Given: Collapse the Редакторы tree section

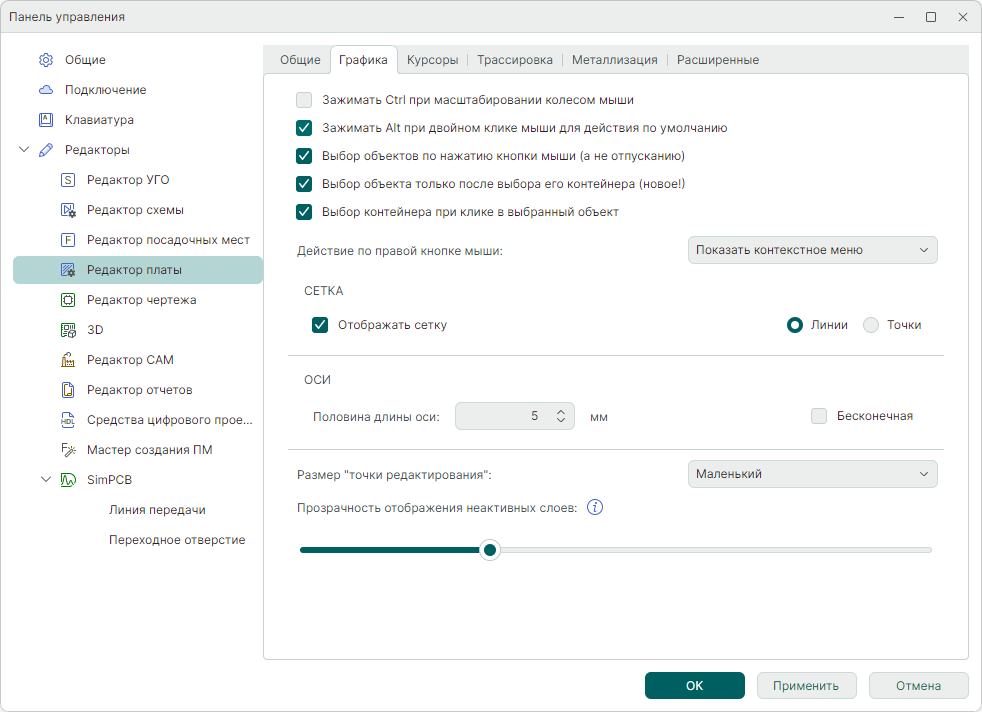Looking at the screenshot, I should [x=24, y=150].
